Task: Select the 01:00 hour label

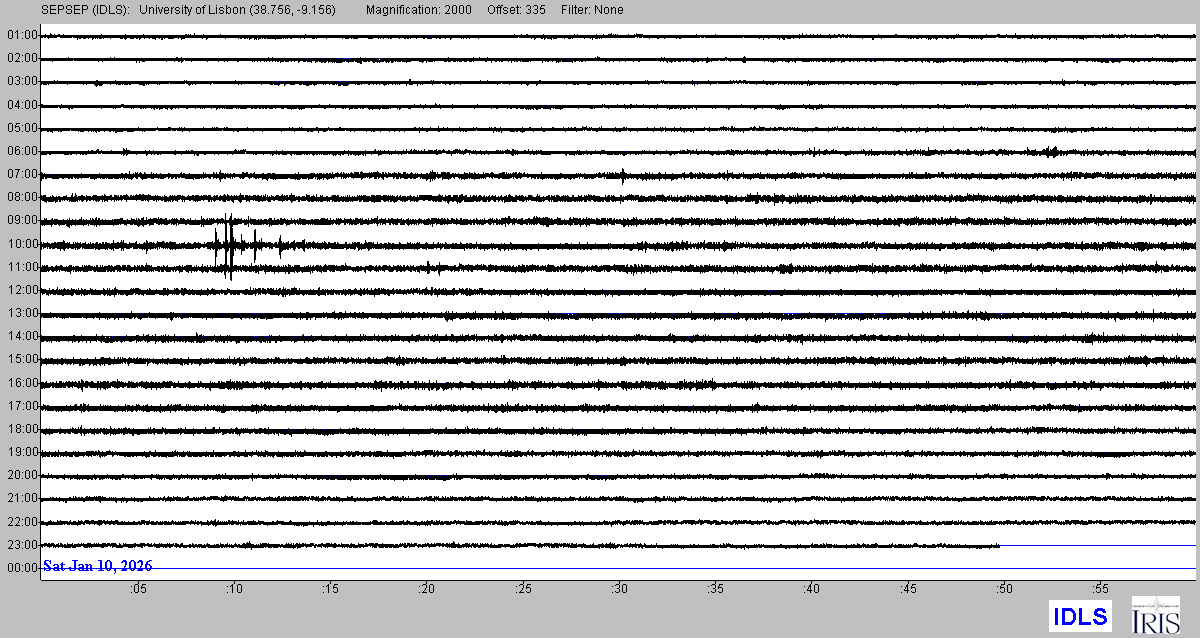Action: [22, 35]
